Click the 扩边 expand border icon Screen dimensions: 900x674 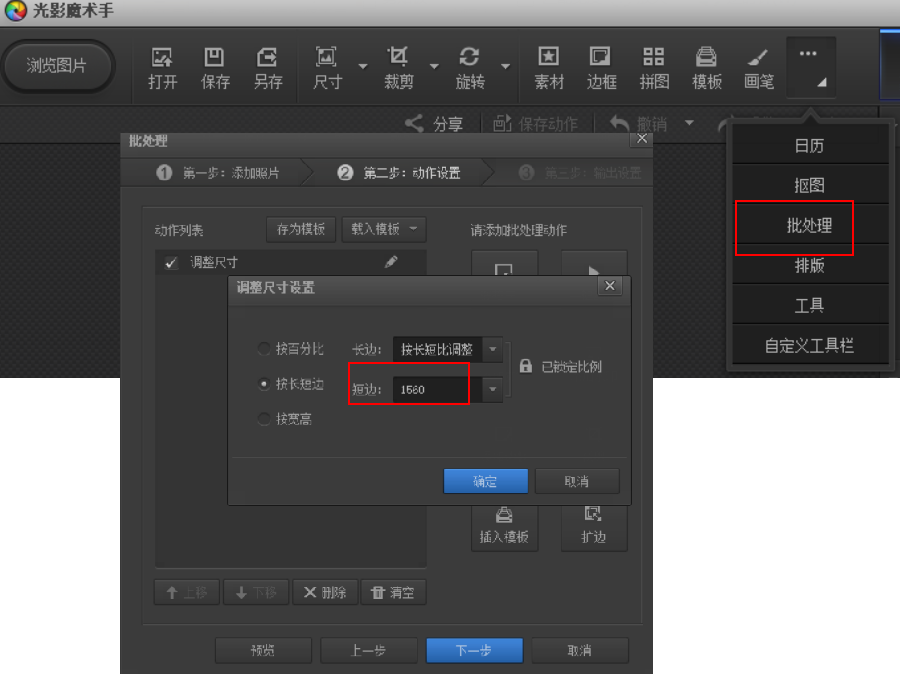(x=594, y=528)
